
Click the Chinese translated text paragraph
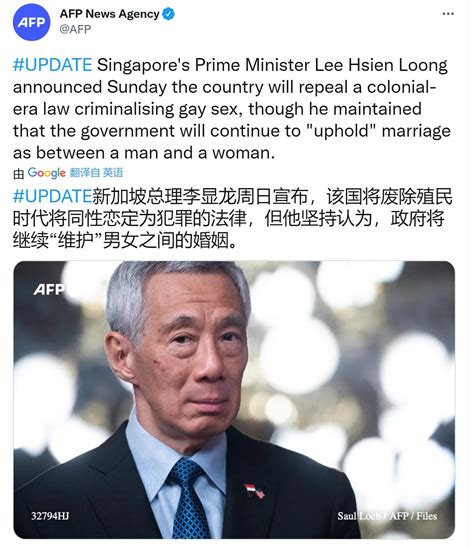point(233,218)
